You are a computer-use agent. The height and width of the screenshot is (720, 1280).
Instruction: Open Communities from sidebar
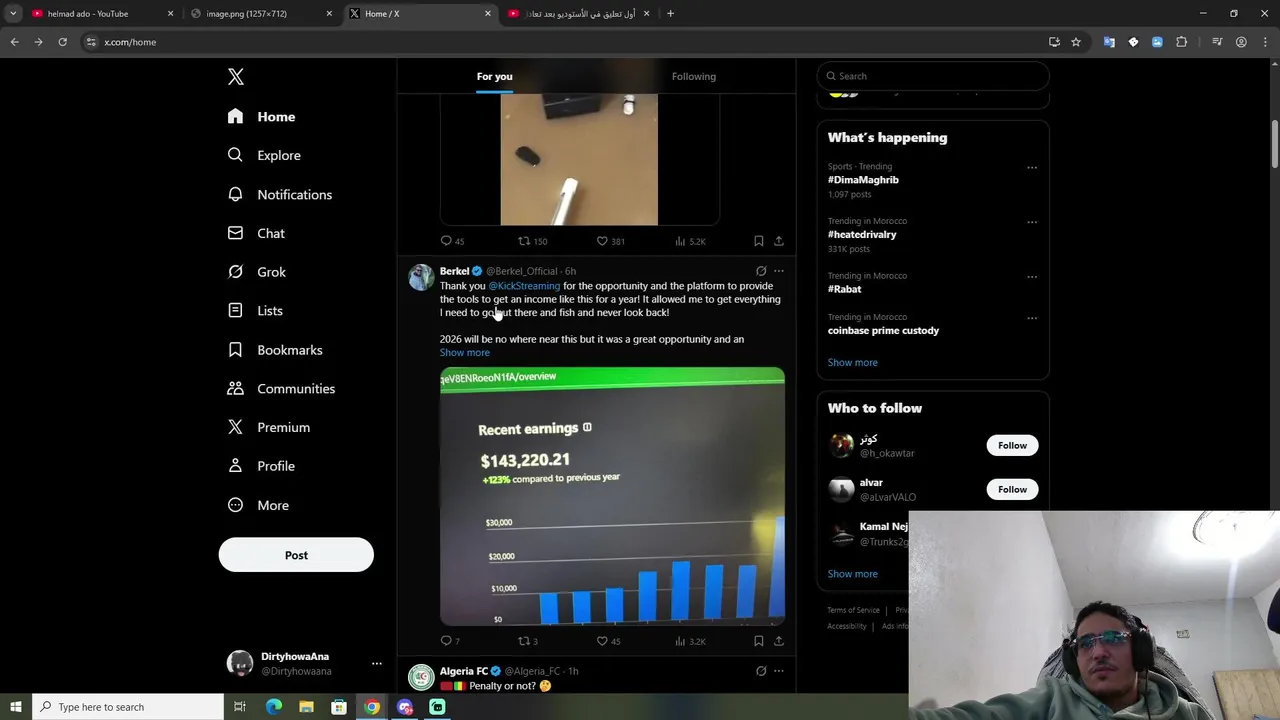[x=281, y=389]
